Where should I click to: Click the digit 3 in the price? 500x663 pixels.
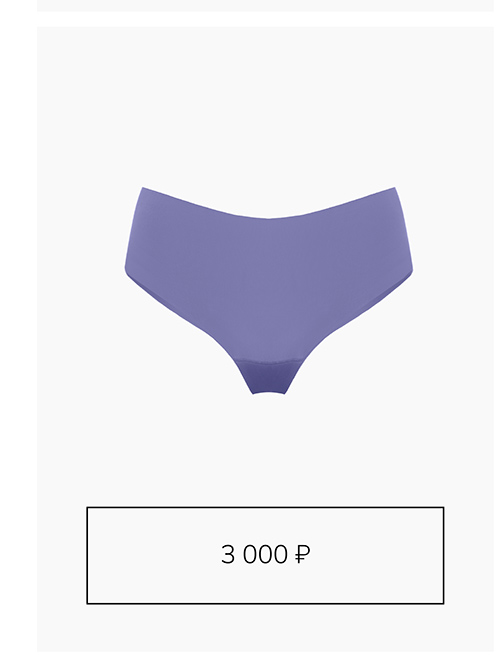pos(227,554)
